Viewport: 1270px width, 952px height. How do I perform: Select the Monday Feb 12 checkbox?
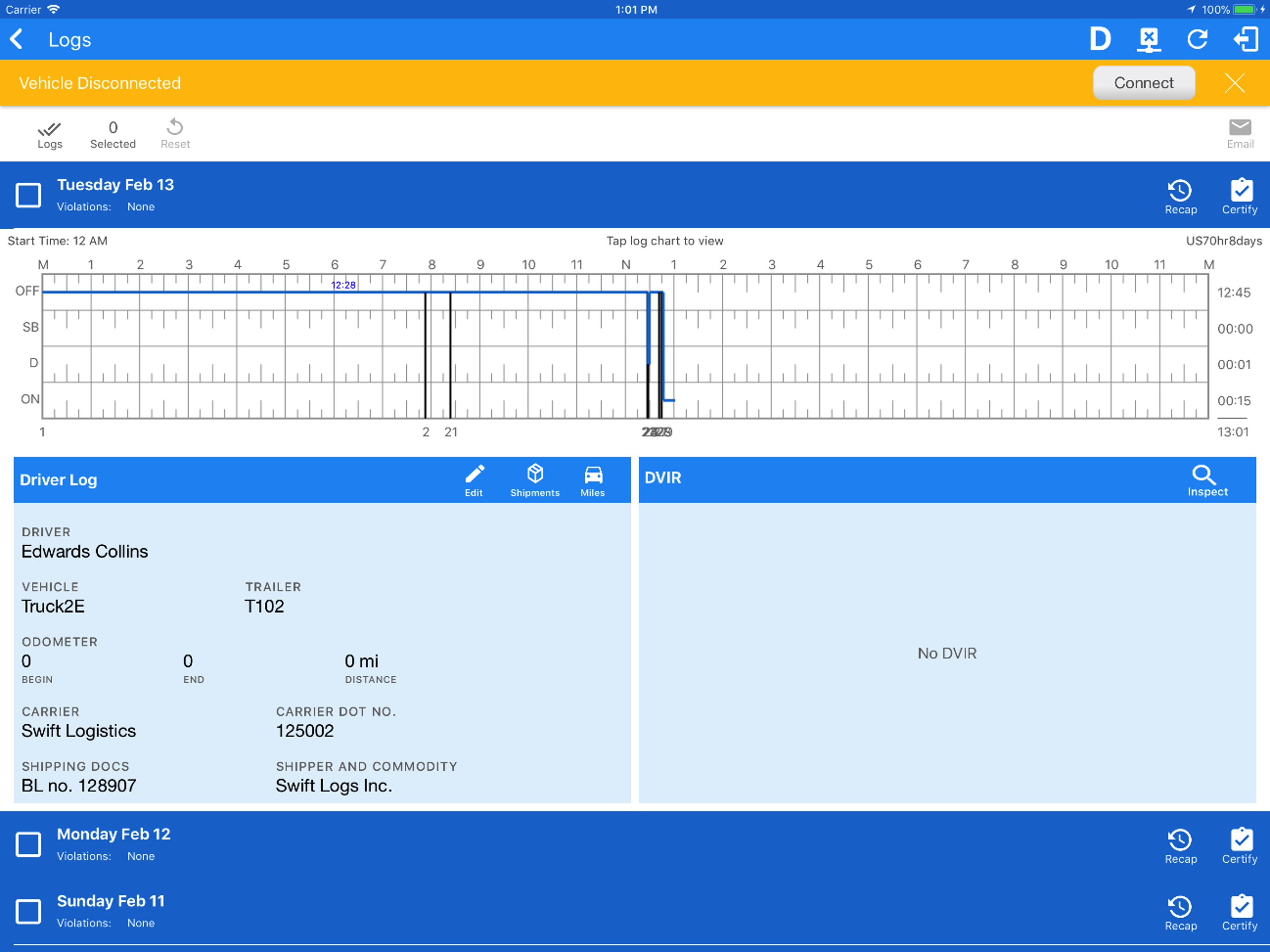click(x=28, y=845)
